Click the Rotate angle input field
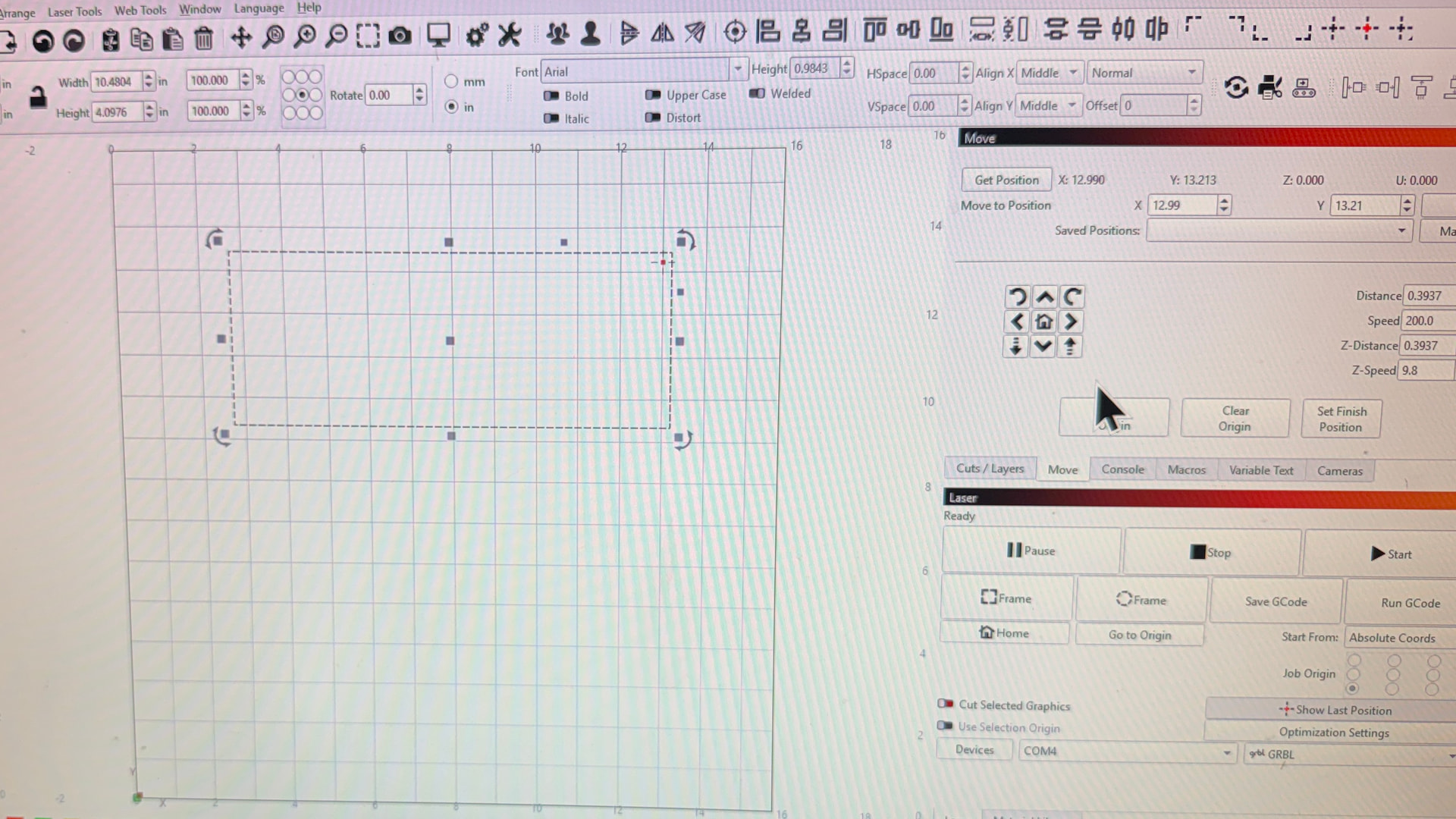This screenshot has width=1456, height=819. pyautogui.click(x=390, y=95)
